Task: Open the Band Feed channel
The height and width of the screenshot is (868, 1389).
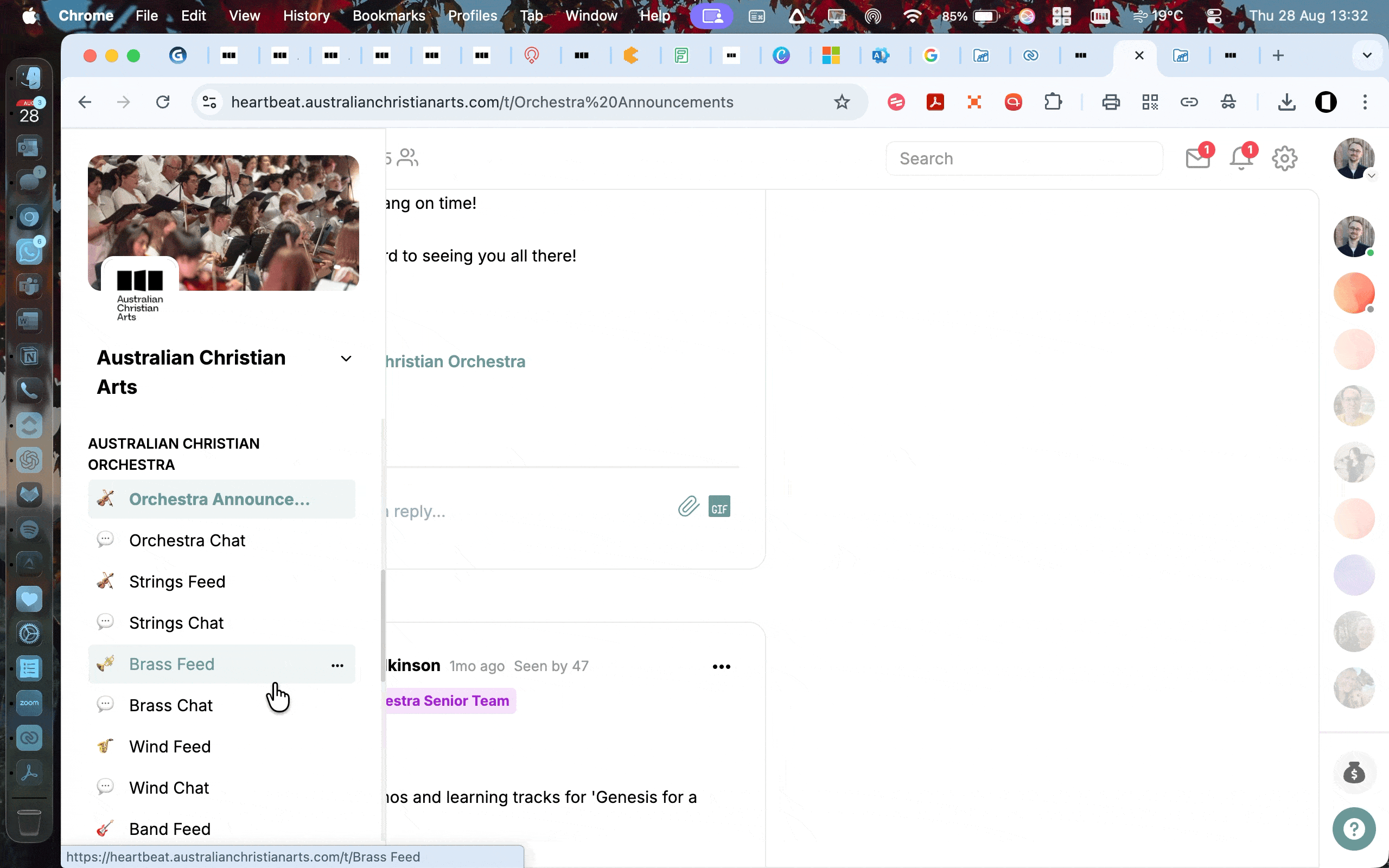Action: 221,829
